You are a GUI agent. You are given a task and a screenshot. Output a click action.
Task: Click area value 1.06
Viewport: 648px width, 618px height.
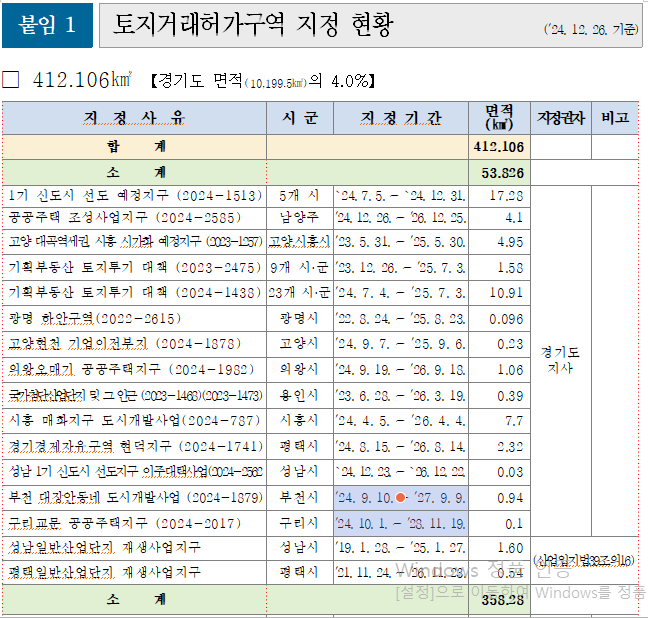tap(499, 370)
